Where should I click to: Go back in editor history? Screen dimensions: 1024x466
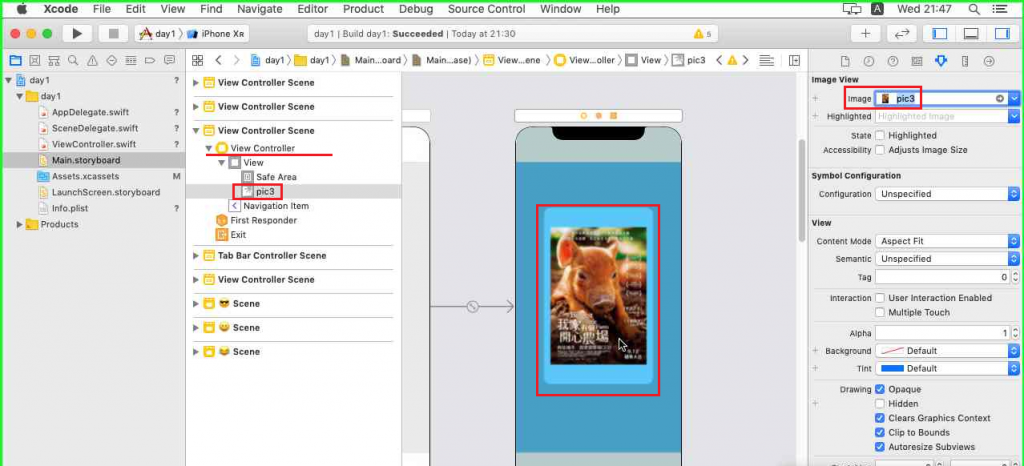pyautogui.click(x=218, y=60)
